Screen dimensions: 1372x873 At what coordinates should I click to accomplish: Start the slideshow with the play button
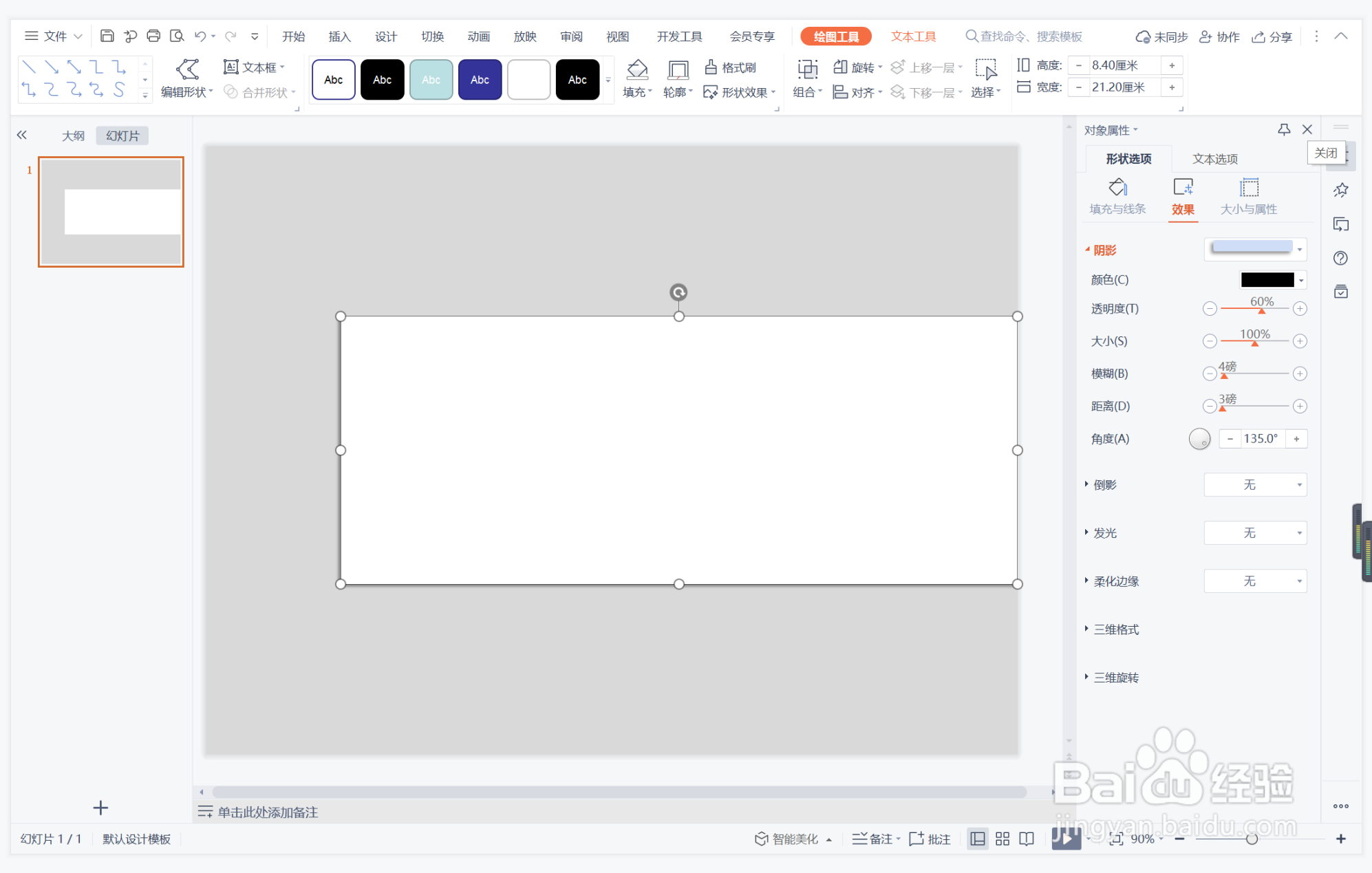click(1065, 838)
